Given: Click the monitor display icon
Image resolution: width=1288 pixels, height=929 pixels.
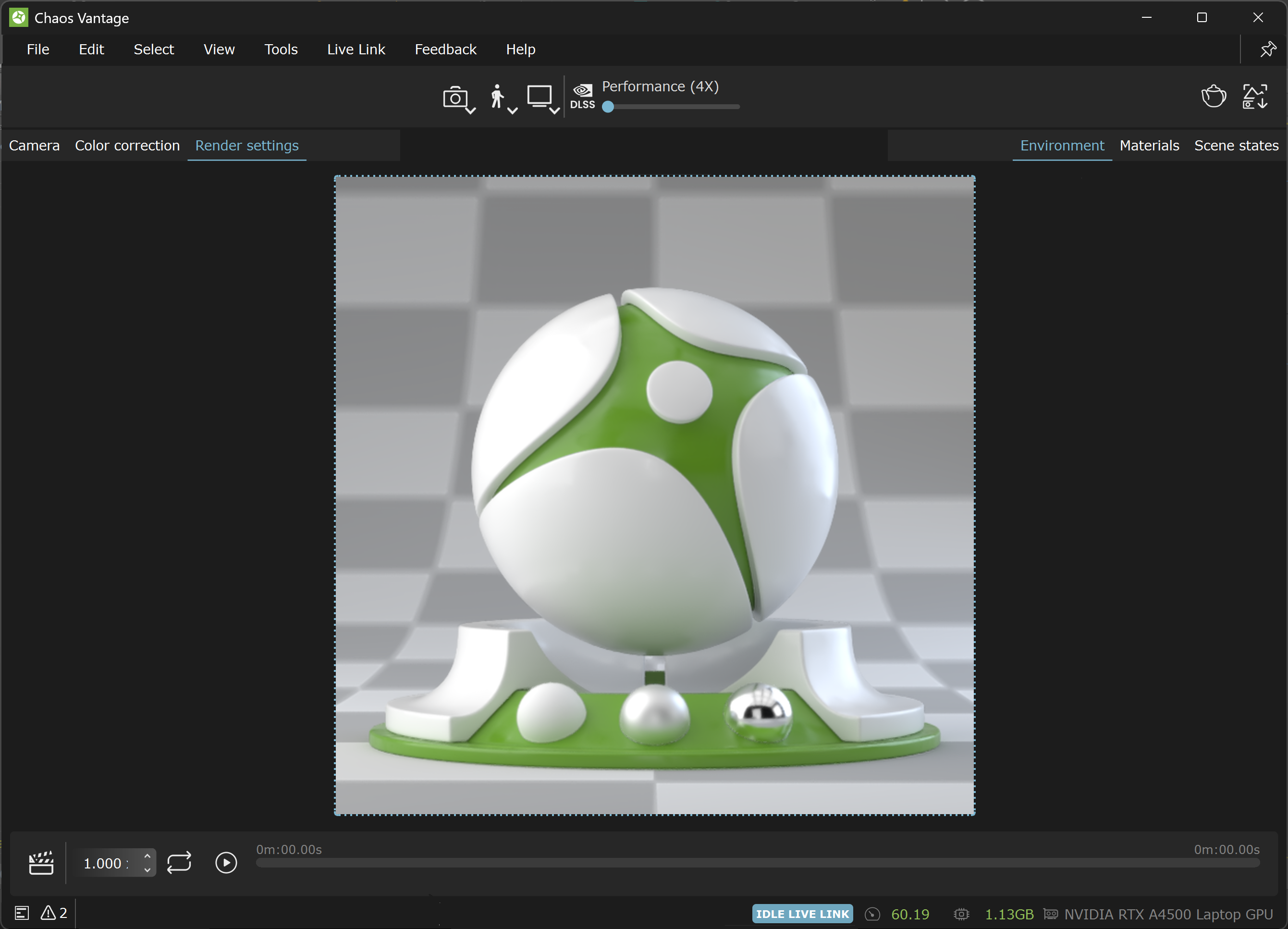Looking at the screenshot, I should tap(539, 96).
